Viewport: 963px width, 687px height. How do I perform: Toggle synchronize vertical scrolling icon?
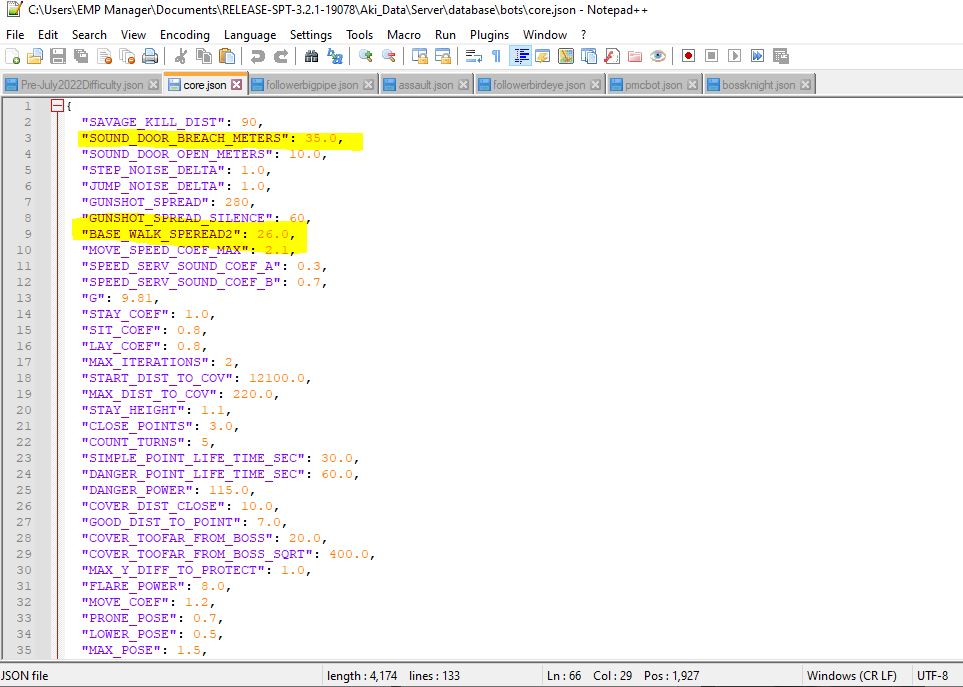click(419, 56)
